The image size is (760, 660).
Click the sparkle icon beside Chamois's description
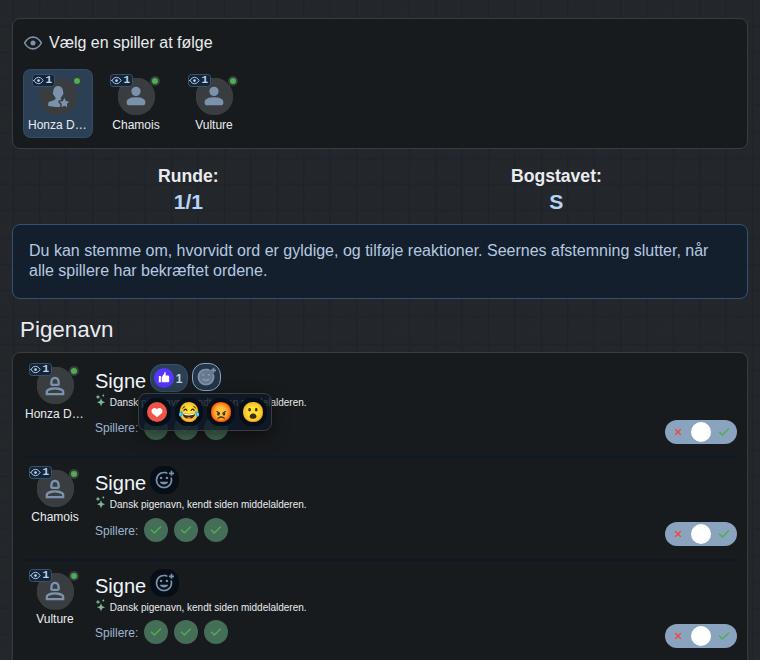tap(100, 503)
